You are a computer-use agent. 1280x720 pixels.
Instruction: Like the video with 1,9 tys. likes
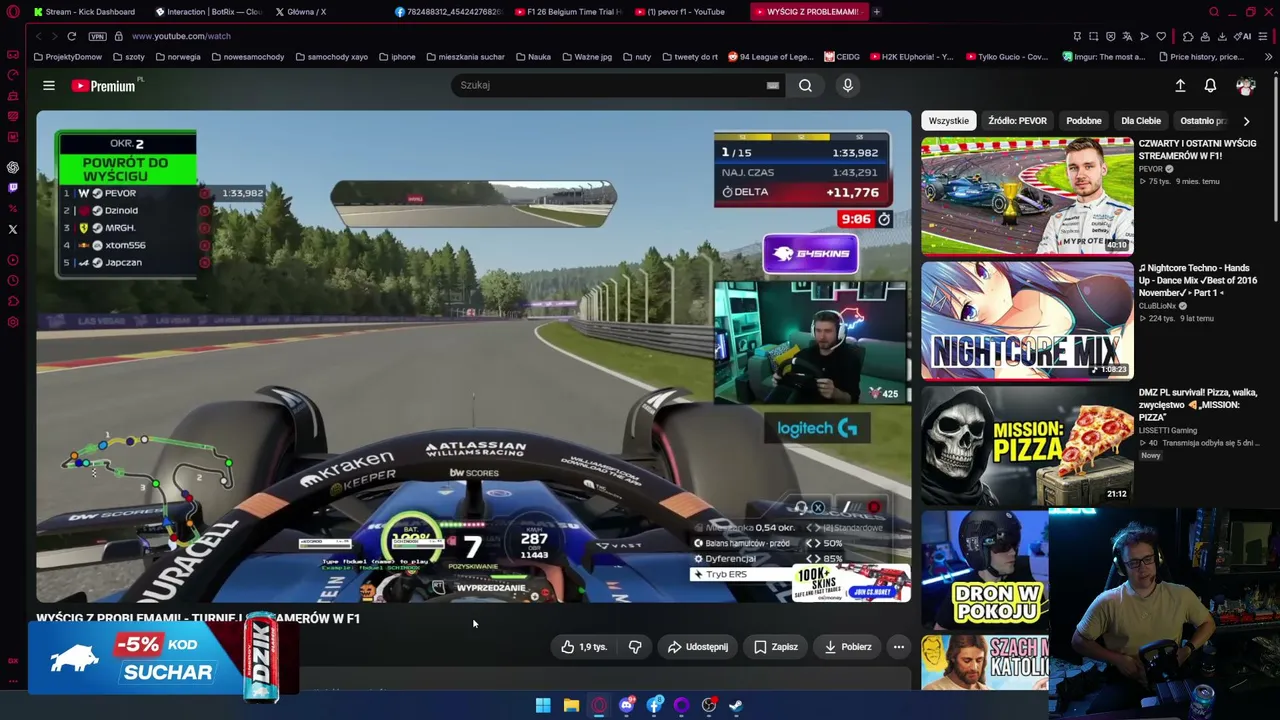(x=584, y=647)
